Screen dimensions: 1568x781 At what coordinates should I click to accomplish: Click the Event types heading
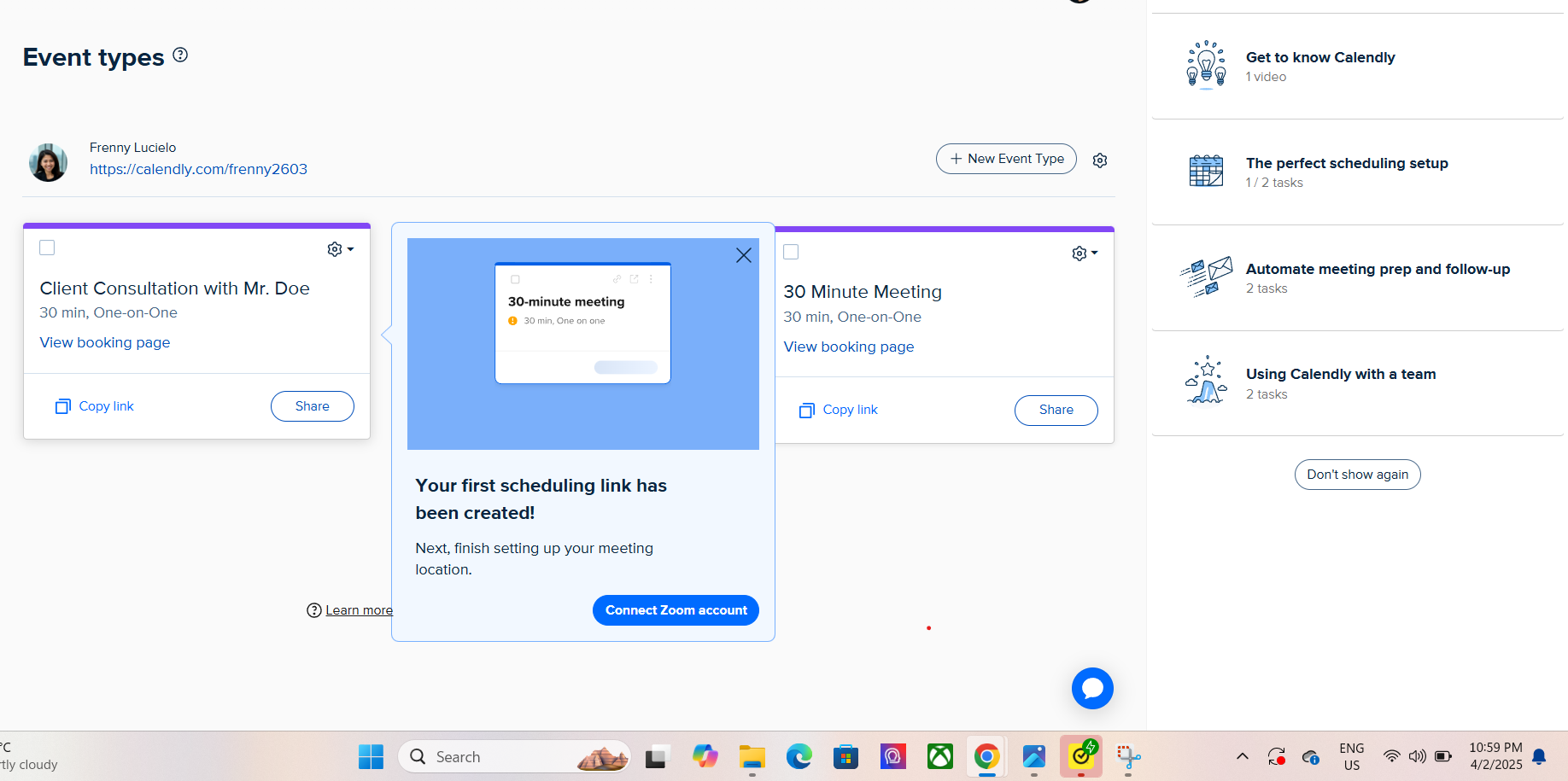pyautogui.click(x=93, y=57)
